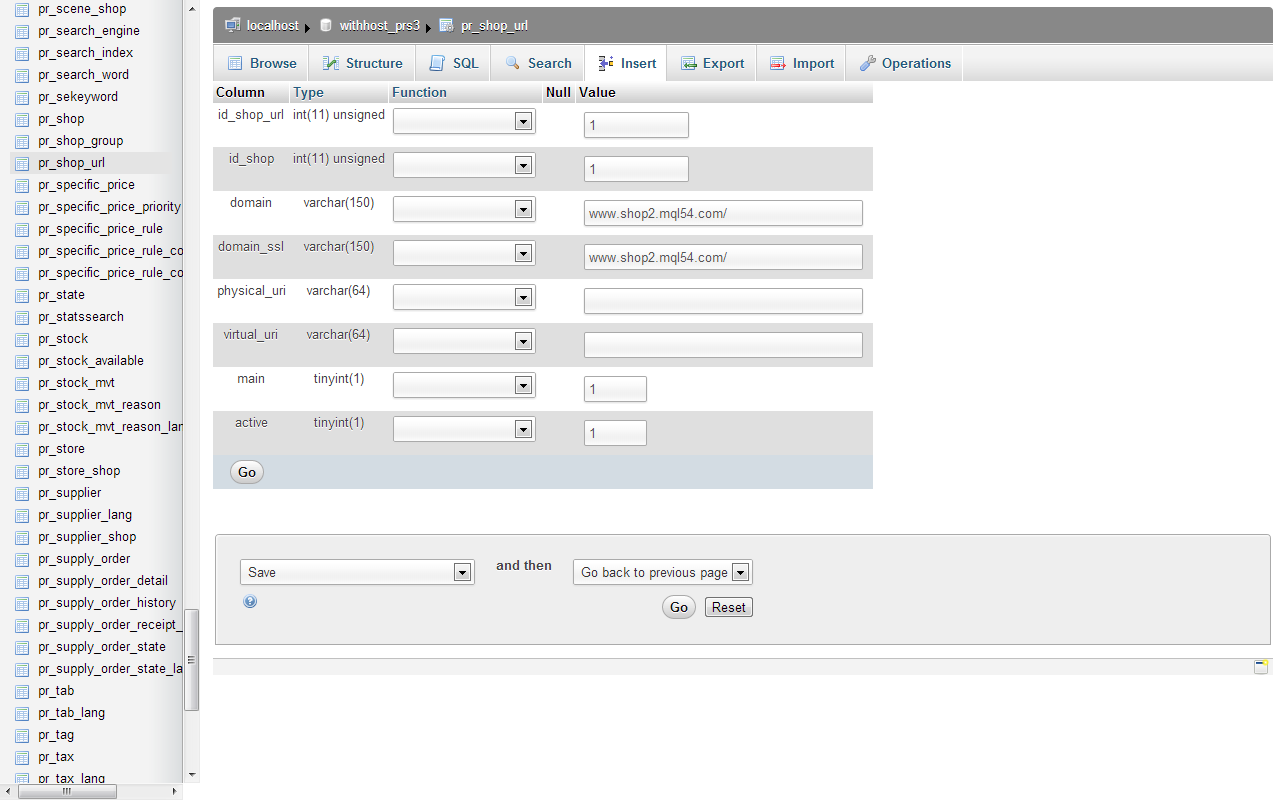Screen dimensions: 1280x800
Task: Click the Reset button
Action: coord(729,607)
